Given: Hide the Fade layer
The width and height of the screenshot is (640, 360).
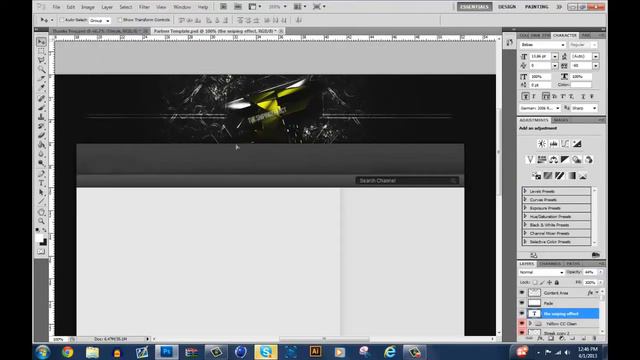Looking at the screenshot, I should (x=522, y=303).
